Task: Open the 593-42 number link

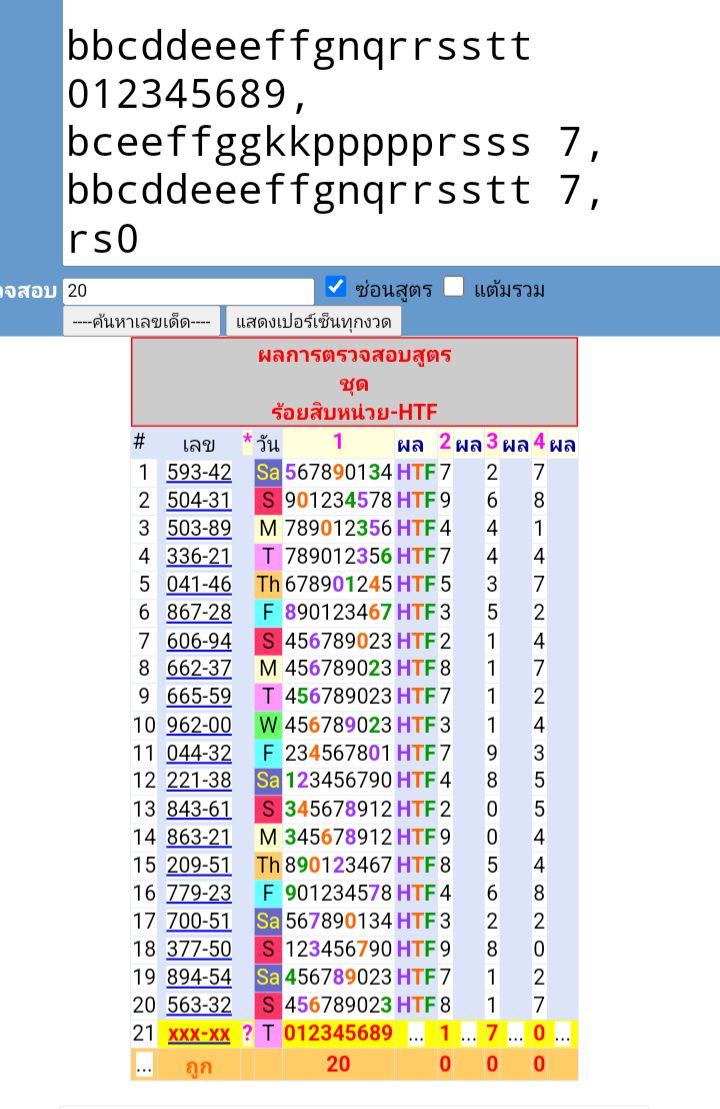Action: pos(199,472)
